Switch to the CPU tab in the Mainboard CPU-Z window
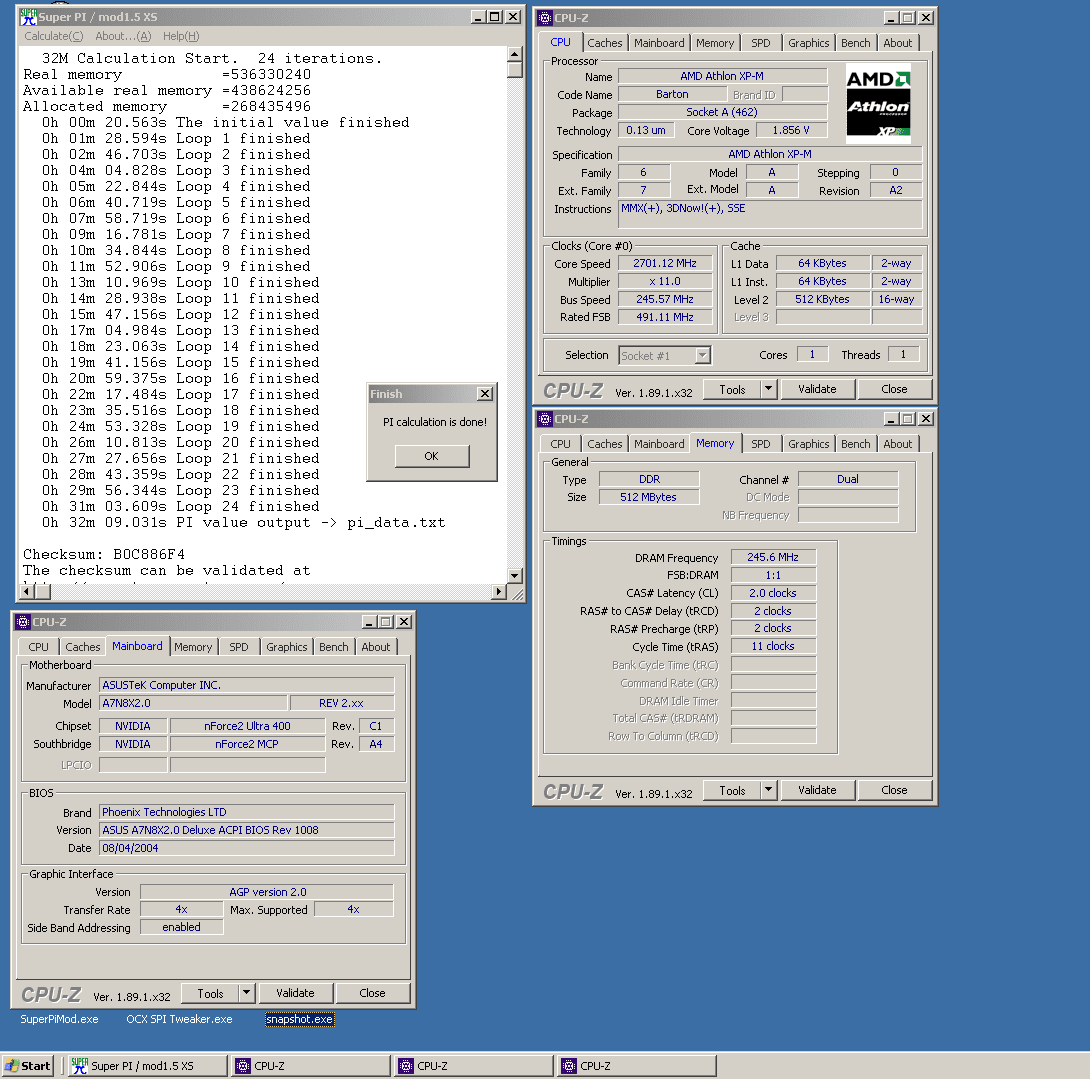The image size is (1090, 1079). (38, 647)
